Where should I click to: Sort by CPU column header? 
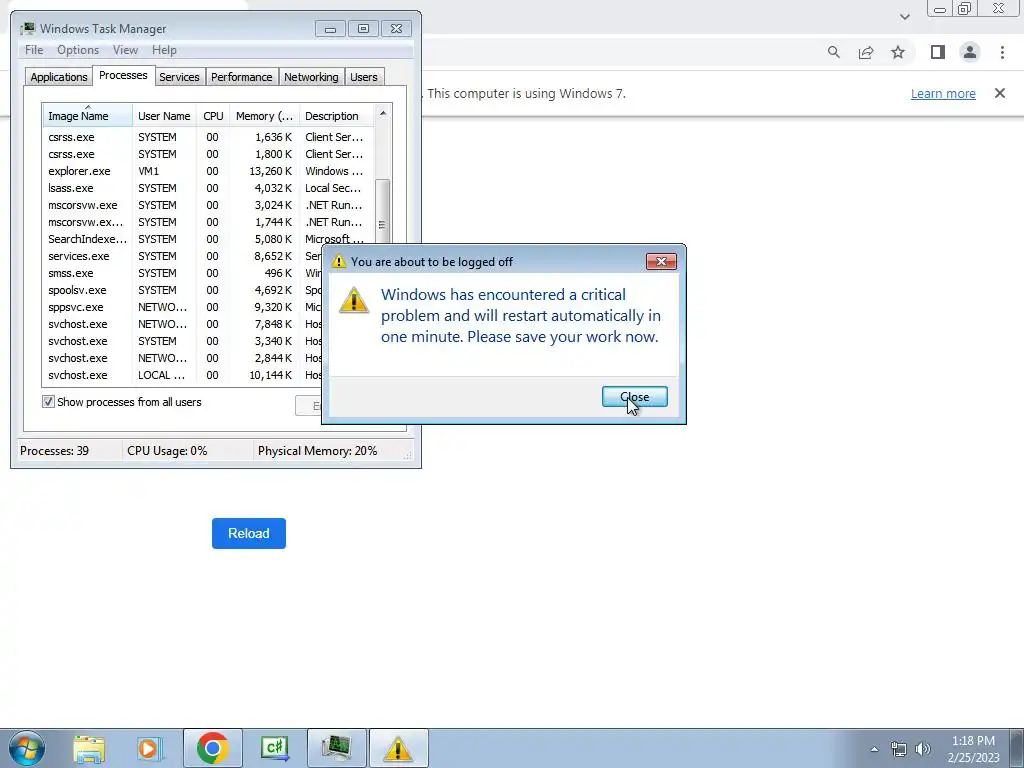213,116
